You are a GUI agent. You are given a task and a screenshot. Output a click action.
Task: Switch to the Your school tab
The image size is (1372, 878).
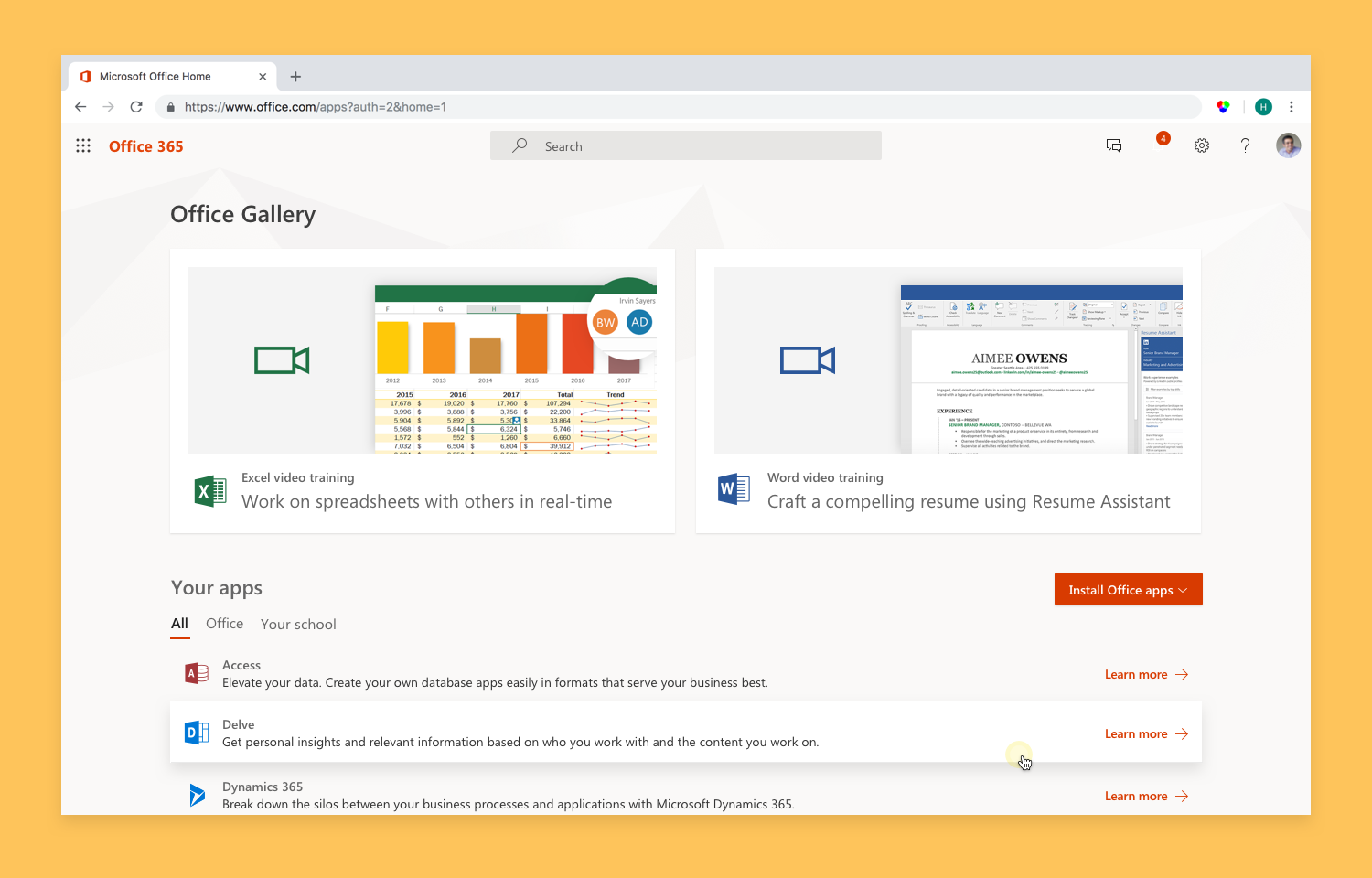[298, 623]
